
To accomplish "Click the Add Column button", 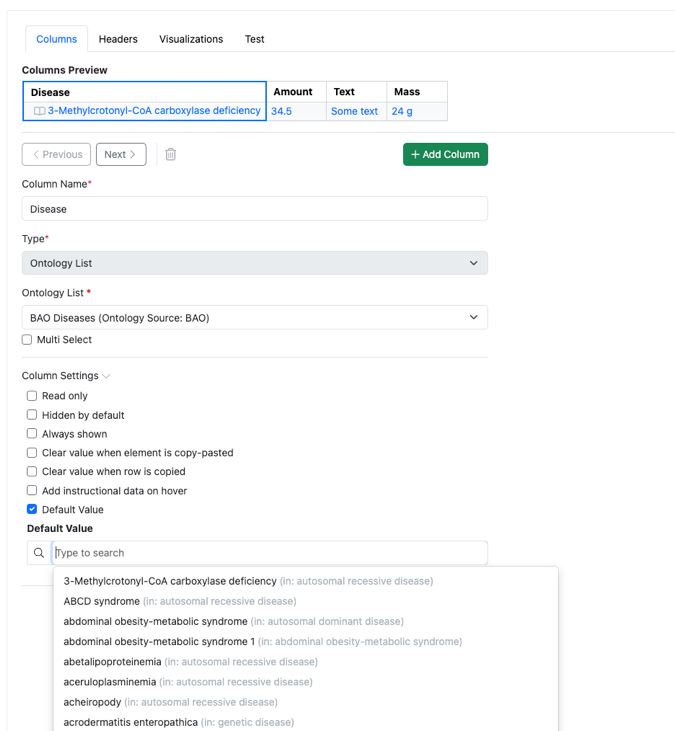I will (x=445, y=154).
